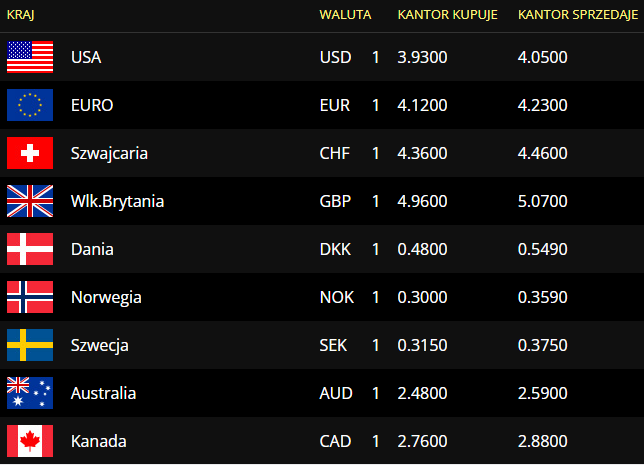This screenshot has width=644, height=465.
Task: Click the USA flag icon
Action: tap(30, 57)
